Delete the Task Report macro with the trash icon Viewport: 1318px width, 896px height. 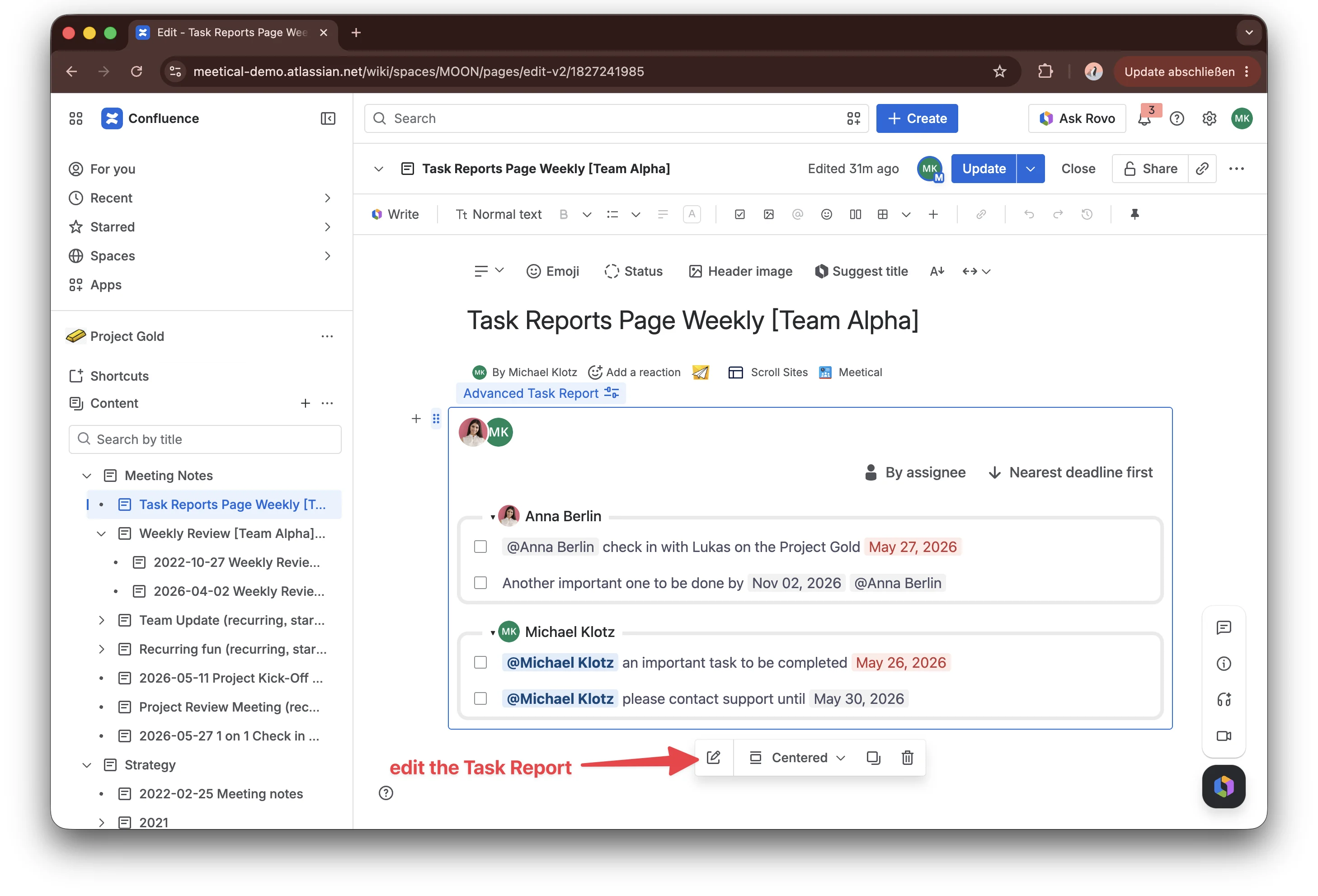(x=908, y=758)
